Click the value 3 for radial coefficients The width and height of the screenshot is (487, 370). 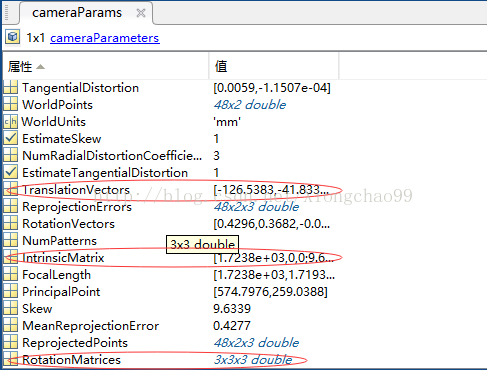(217, 156)
